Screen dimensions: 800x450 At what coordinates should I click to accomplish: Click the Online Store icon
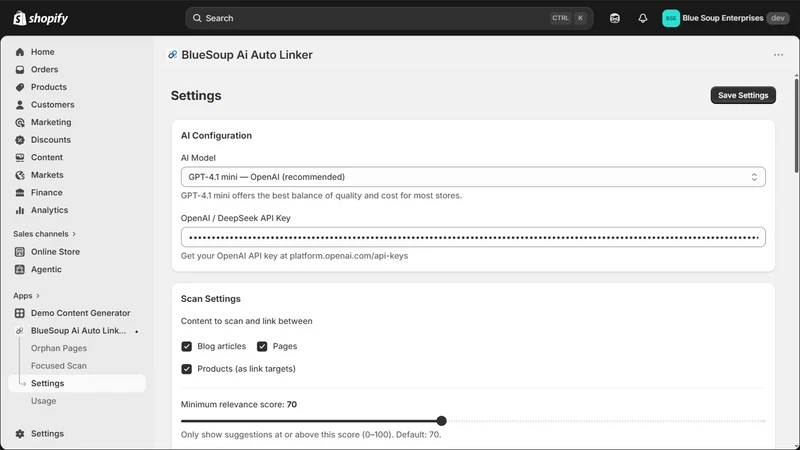pos(20,252)
